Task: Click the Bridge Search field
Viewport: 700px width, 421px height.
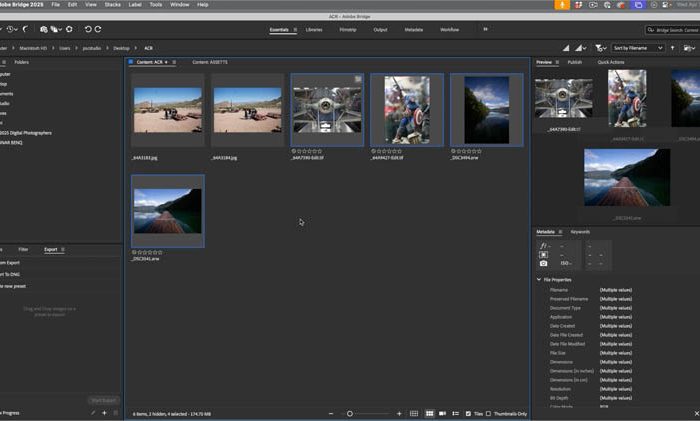Action: pos(673,30)
